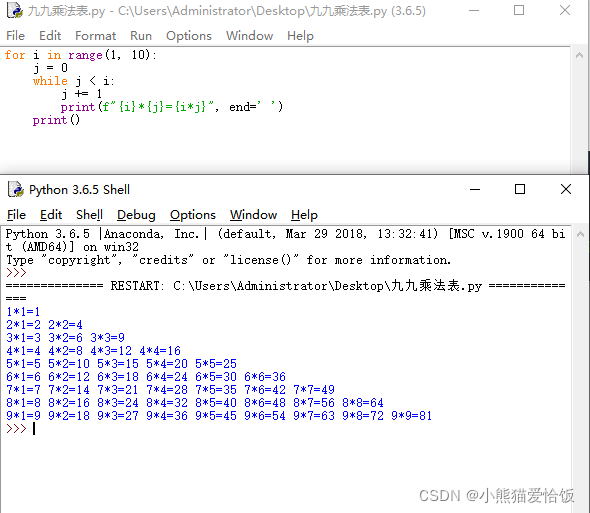590x513 pixels.
Task: Click the editor scrollbar up arrow
Action: [579, 55]
